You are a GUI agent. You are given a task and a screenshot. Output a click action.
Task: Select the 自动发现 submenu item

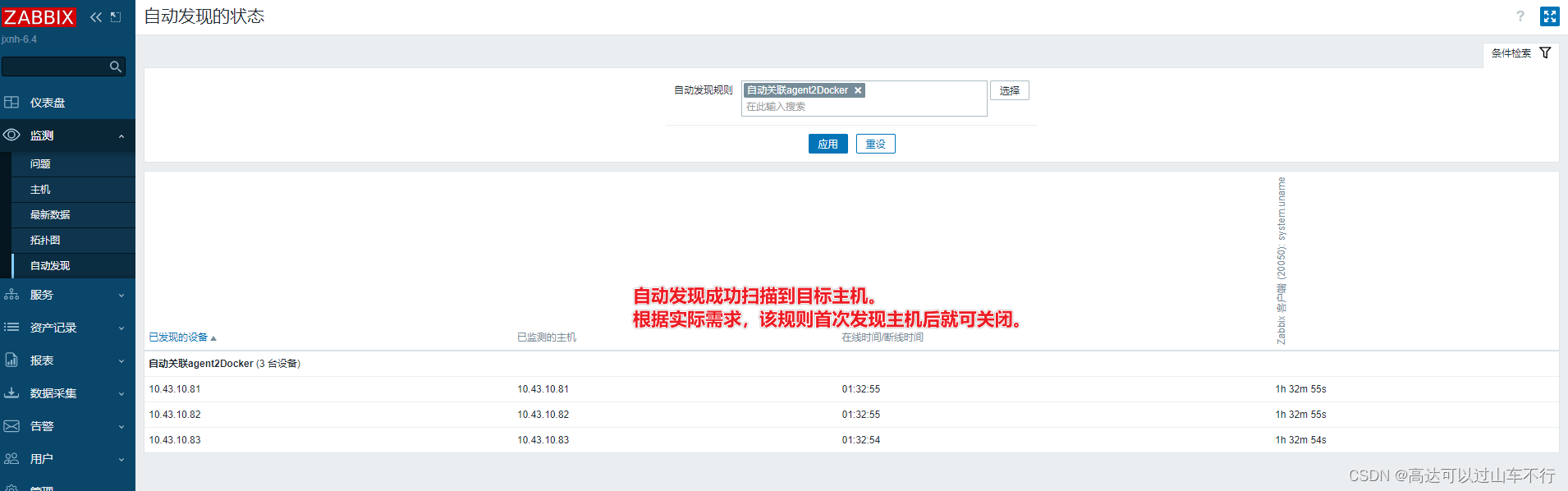(73, 266)
